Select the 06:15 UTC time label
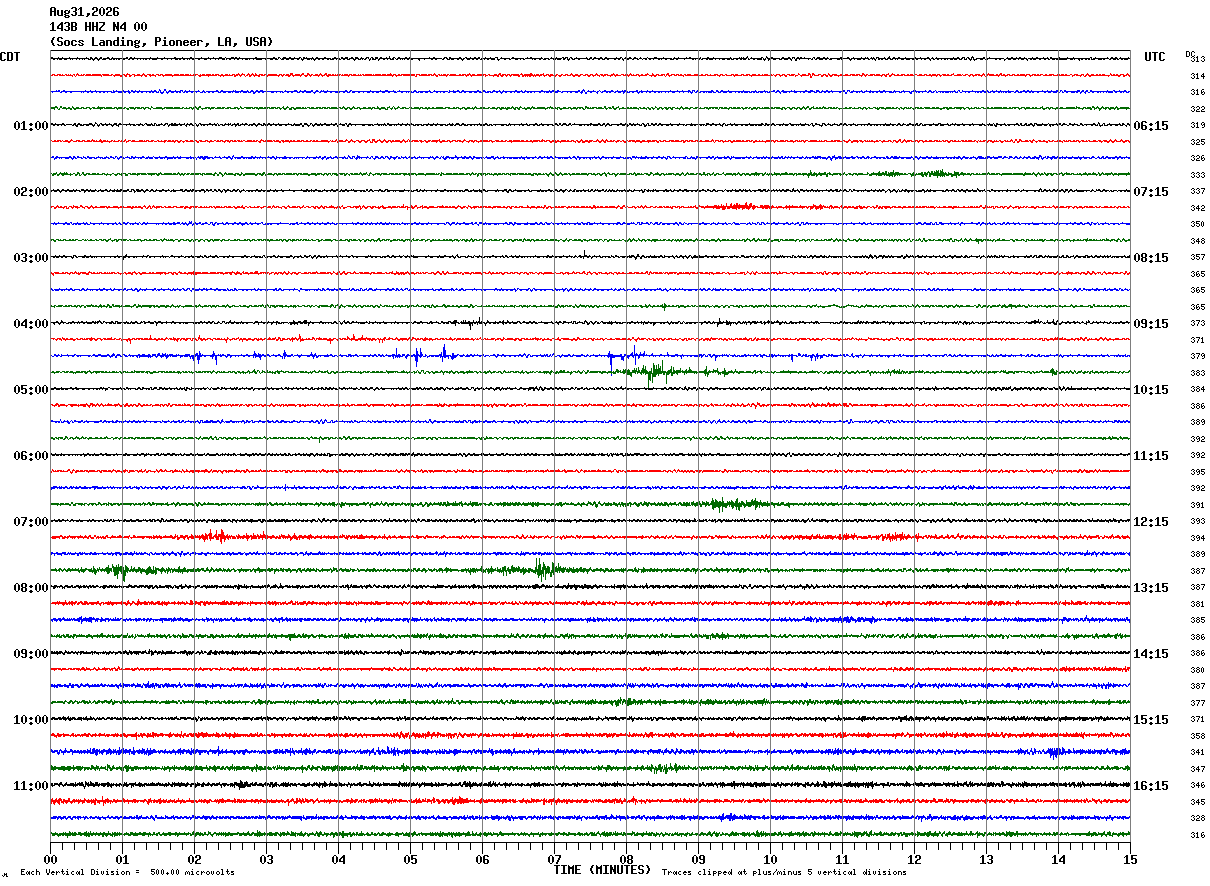Screen dimensions: 1210x886 [1151, 126]
